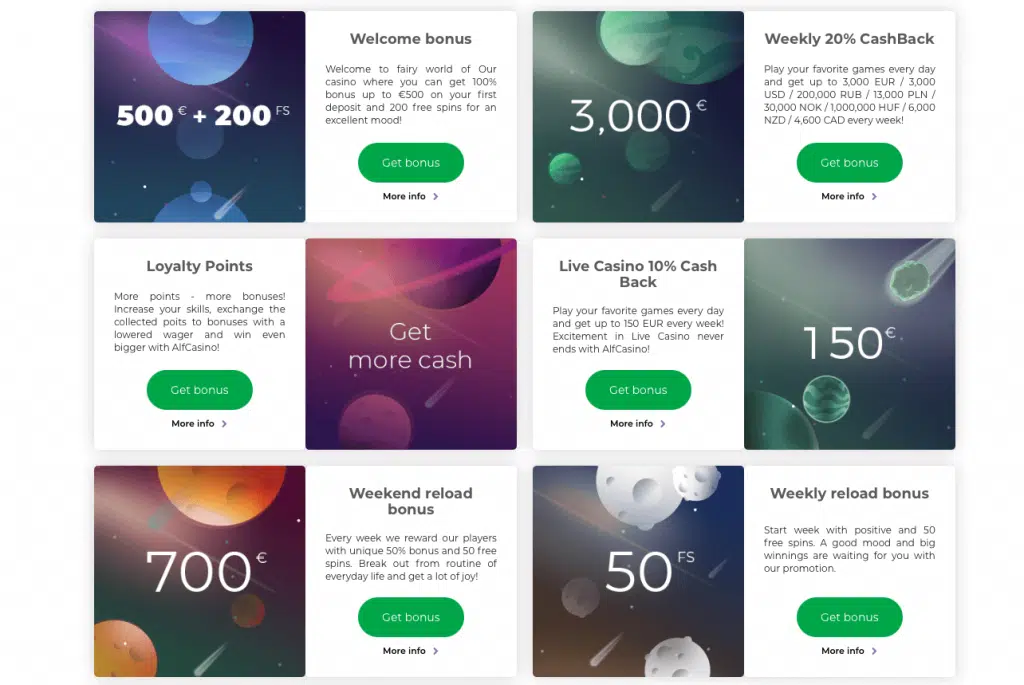Click the chevron under Live Casino 10% Cash Back

tap(664, 424)
